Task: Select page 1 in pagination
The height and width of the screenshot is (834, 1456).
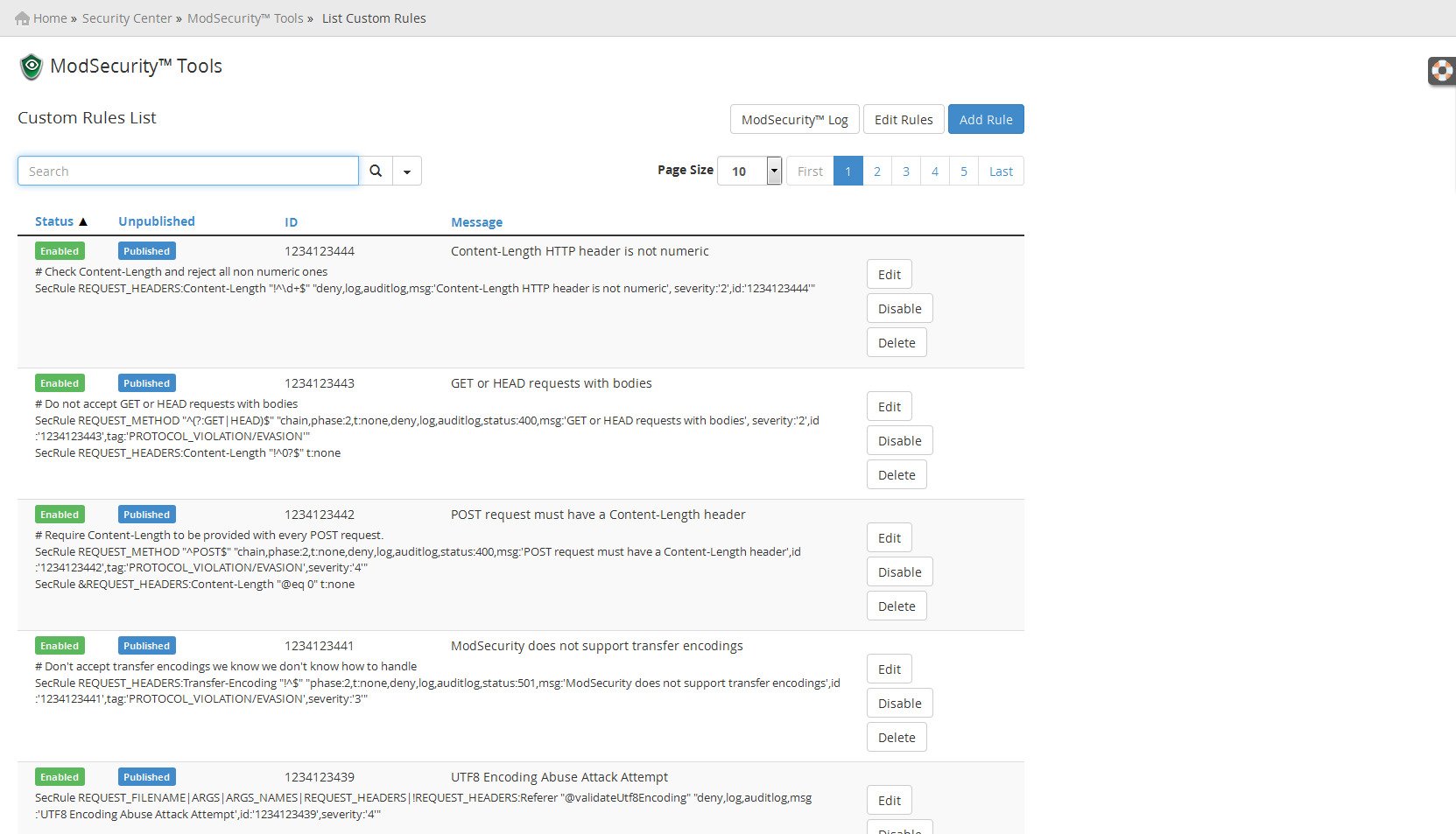Action: click(x=848, y=171)
